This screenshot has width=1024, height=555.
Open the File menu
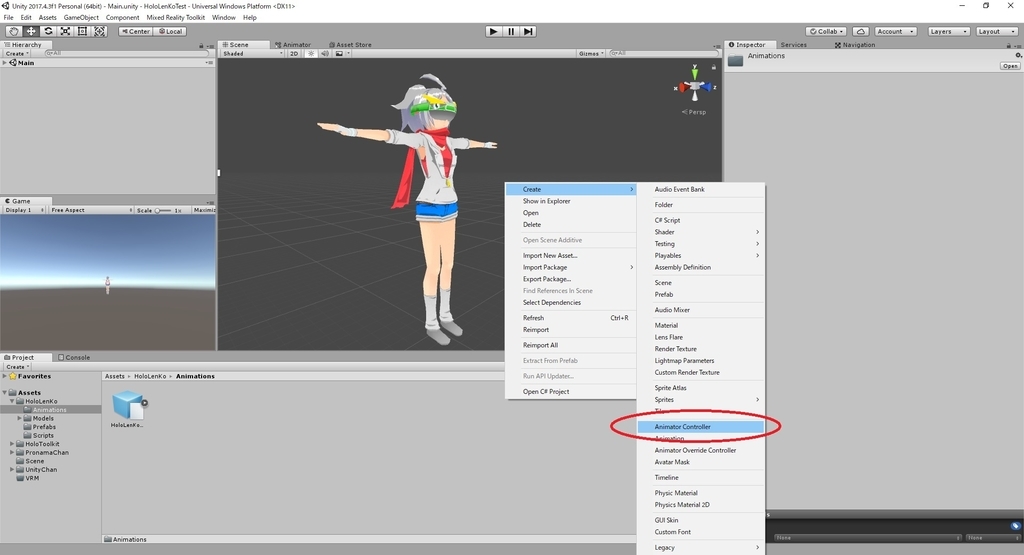tap(8, 18)
